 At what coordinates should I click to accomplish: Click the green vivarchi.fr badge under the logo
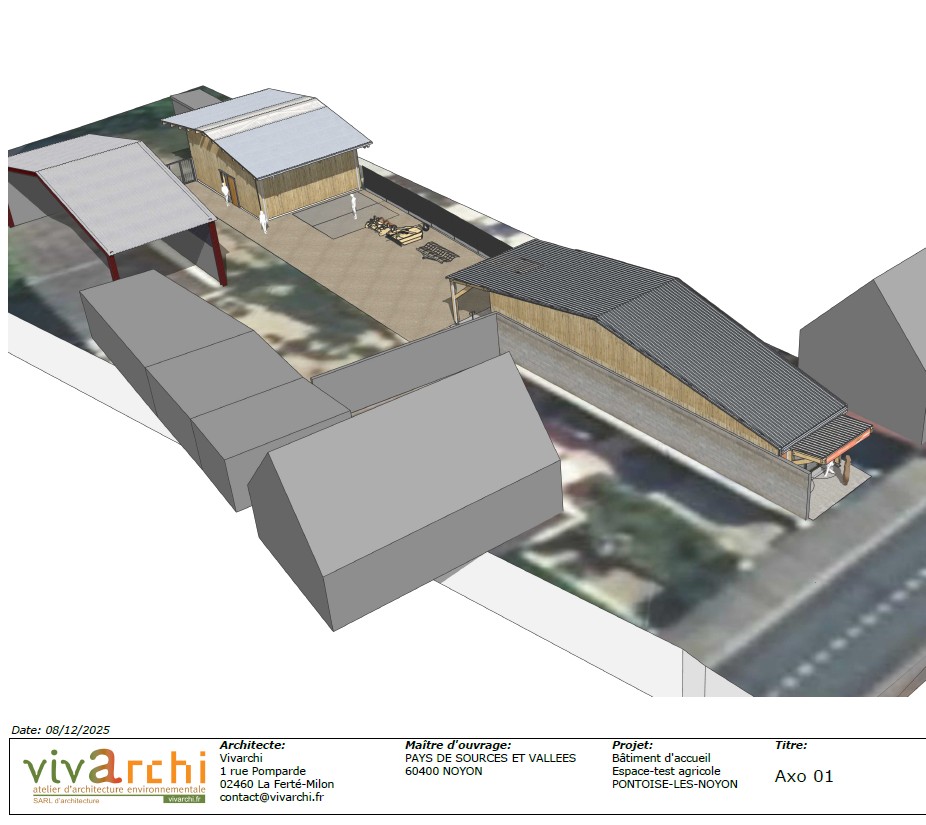click(183, 799)
